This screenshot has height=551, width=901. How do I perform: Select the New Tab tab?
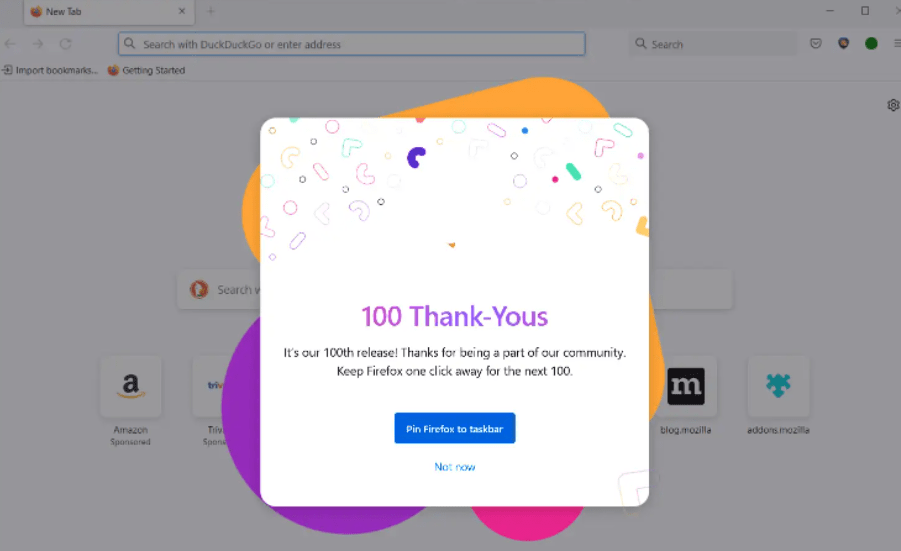click(x=100, y=12)
